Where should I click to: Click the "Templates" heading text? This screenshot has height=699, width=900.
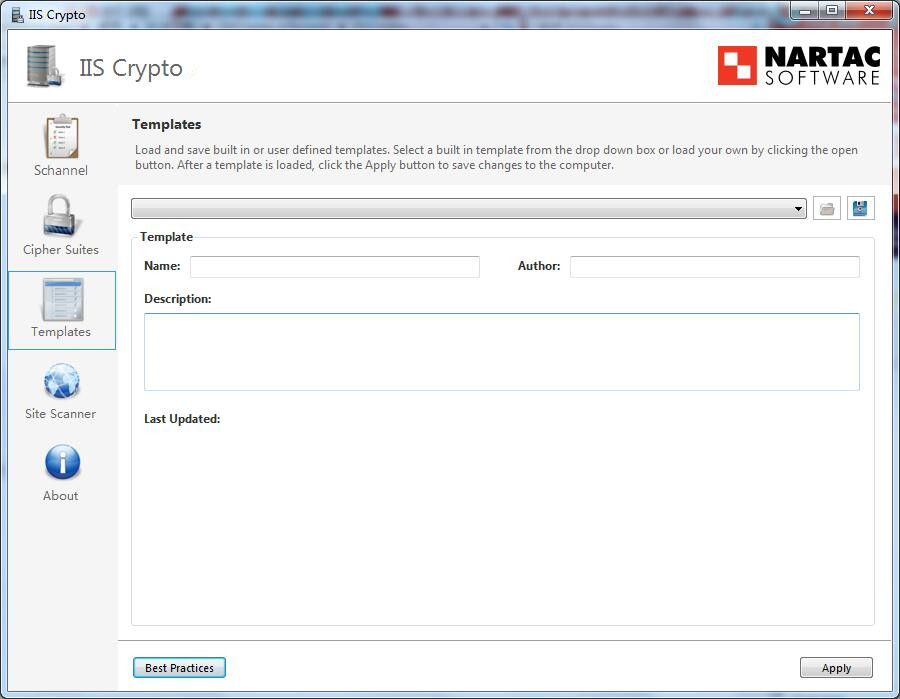pyautogui.click(x=166, y=125)
